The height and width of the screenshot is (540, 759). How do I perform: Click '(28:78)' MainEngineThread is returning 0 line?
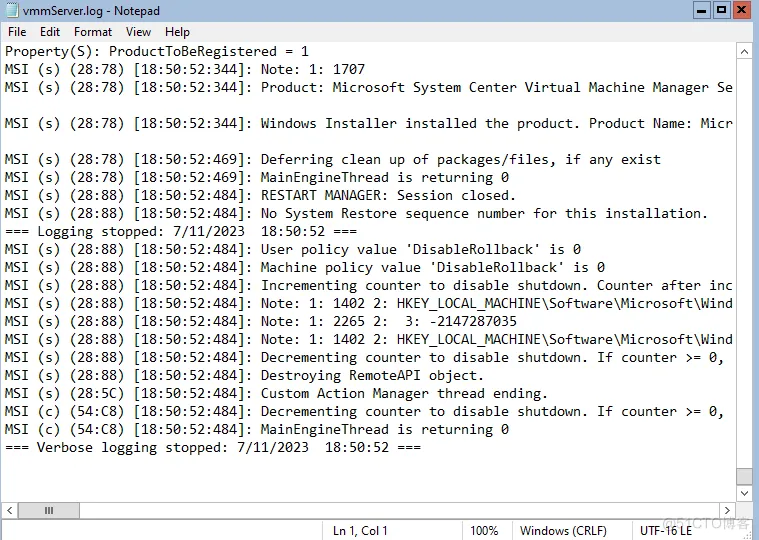point(257,177)
